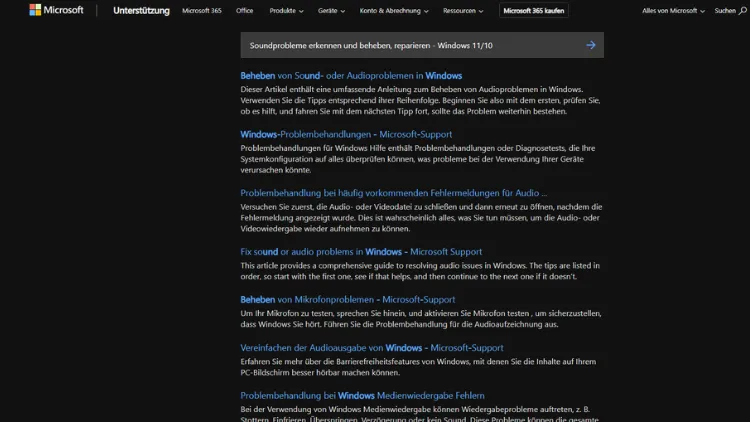This screenshot has width=750, height=422.
Task: Submit search with the blue arrow
Action: tap(591, 45)
